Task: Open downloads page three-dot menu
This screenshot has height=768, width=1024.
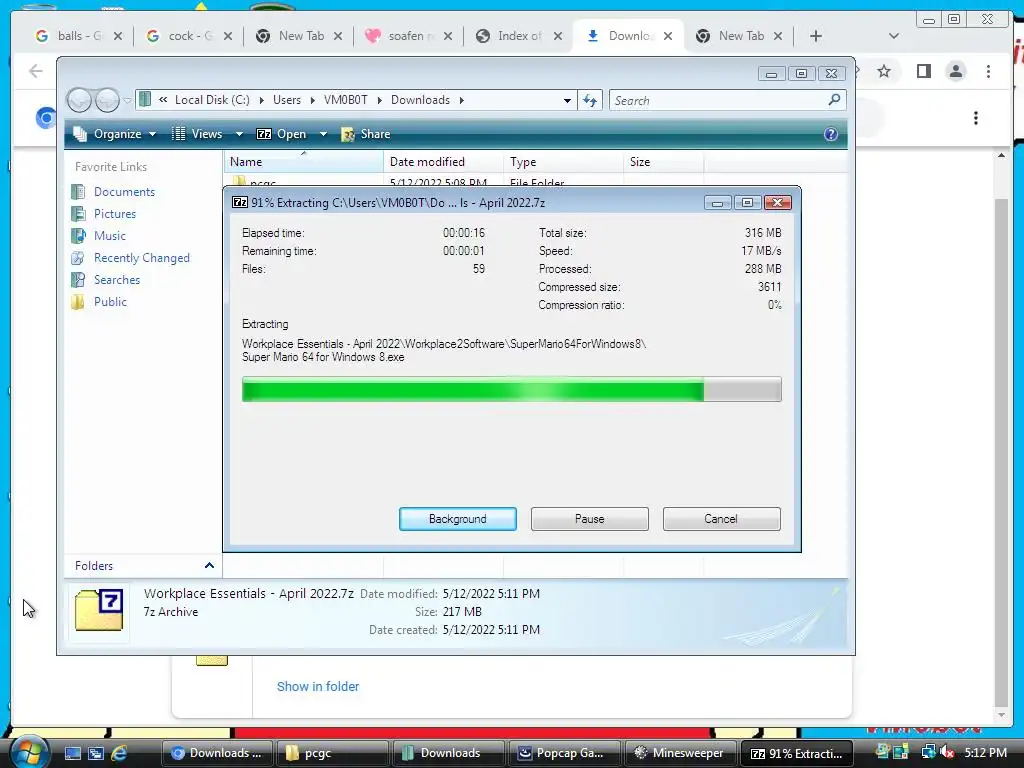Action: pos(976,118)
